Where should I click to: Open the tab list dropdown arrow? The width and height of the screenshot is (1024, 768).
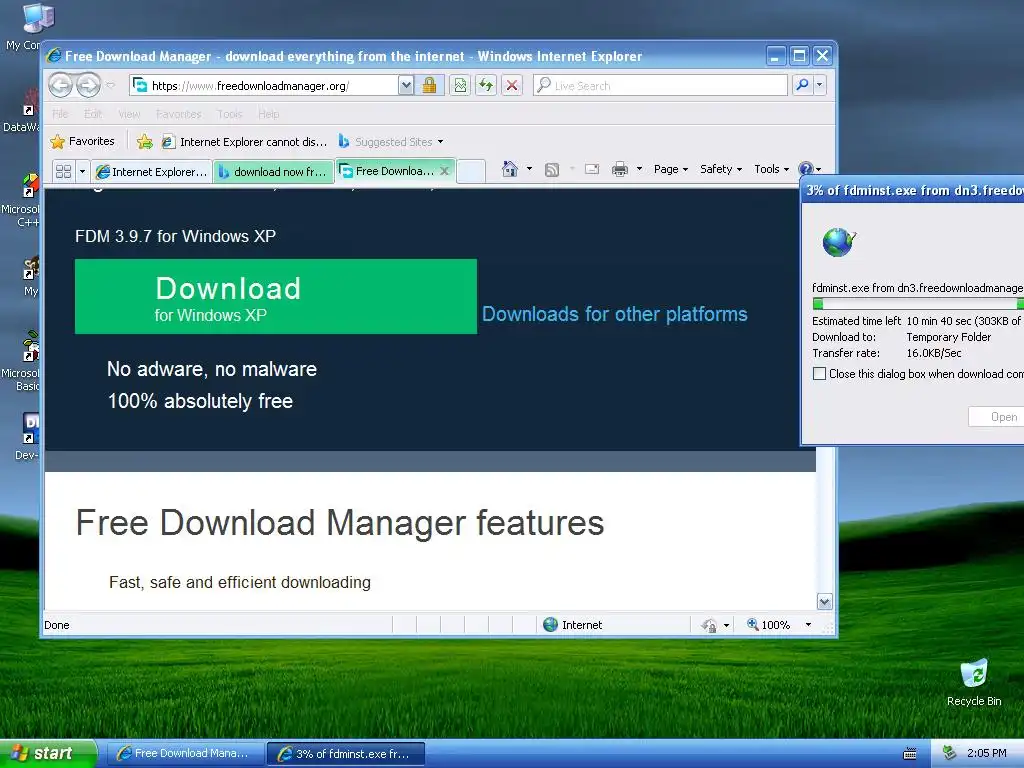82,172
